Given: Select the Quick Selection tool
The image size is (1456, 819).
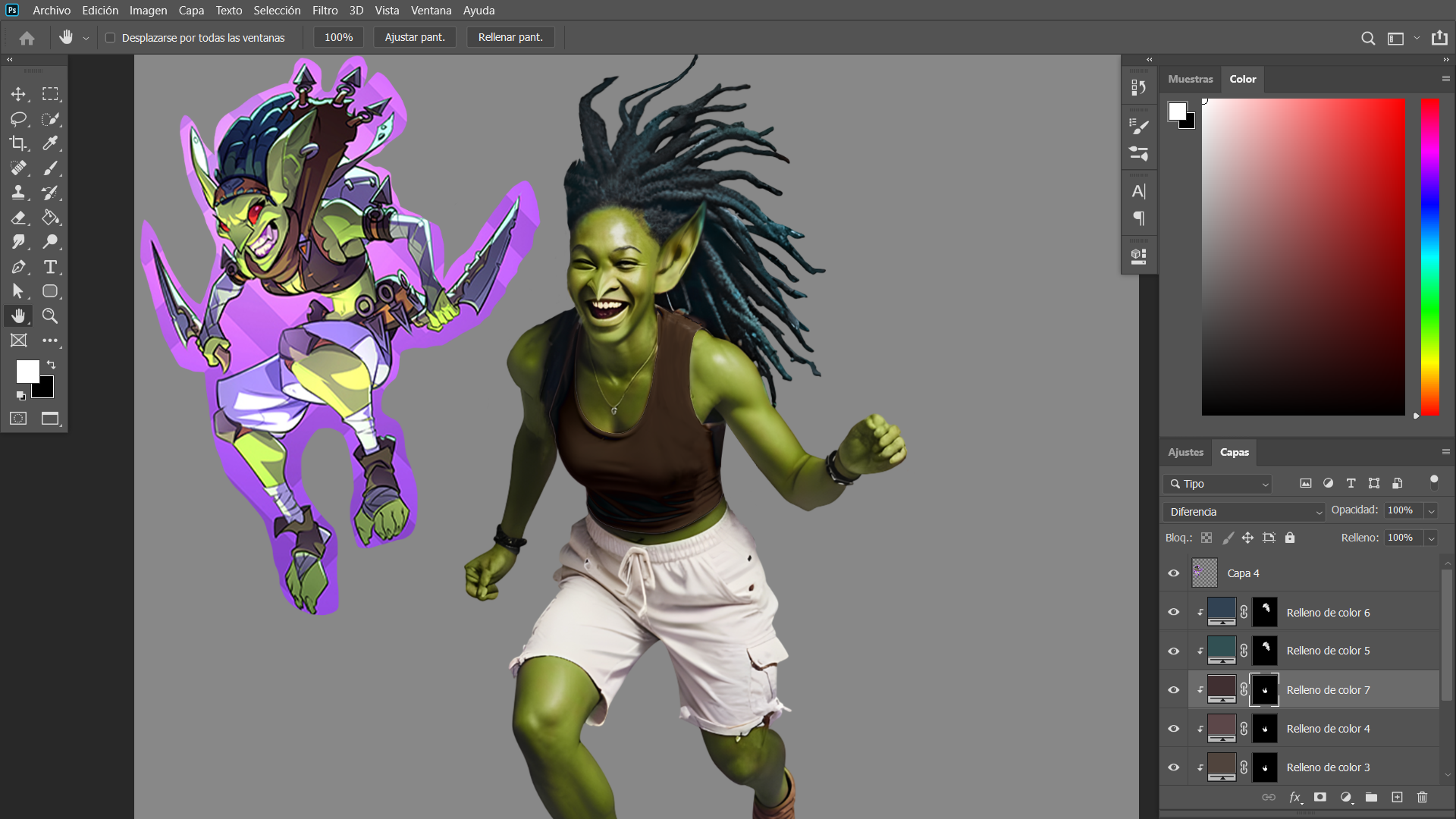Looking at the screenshot, I should click(x=50, y=119).
